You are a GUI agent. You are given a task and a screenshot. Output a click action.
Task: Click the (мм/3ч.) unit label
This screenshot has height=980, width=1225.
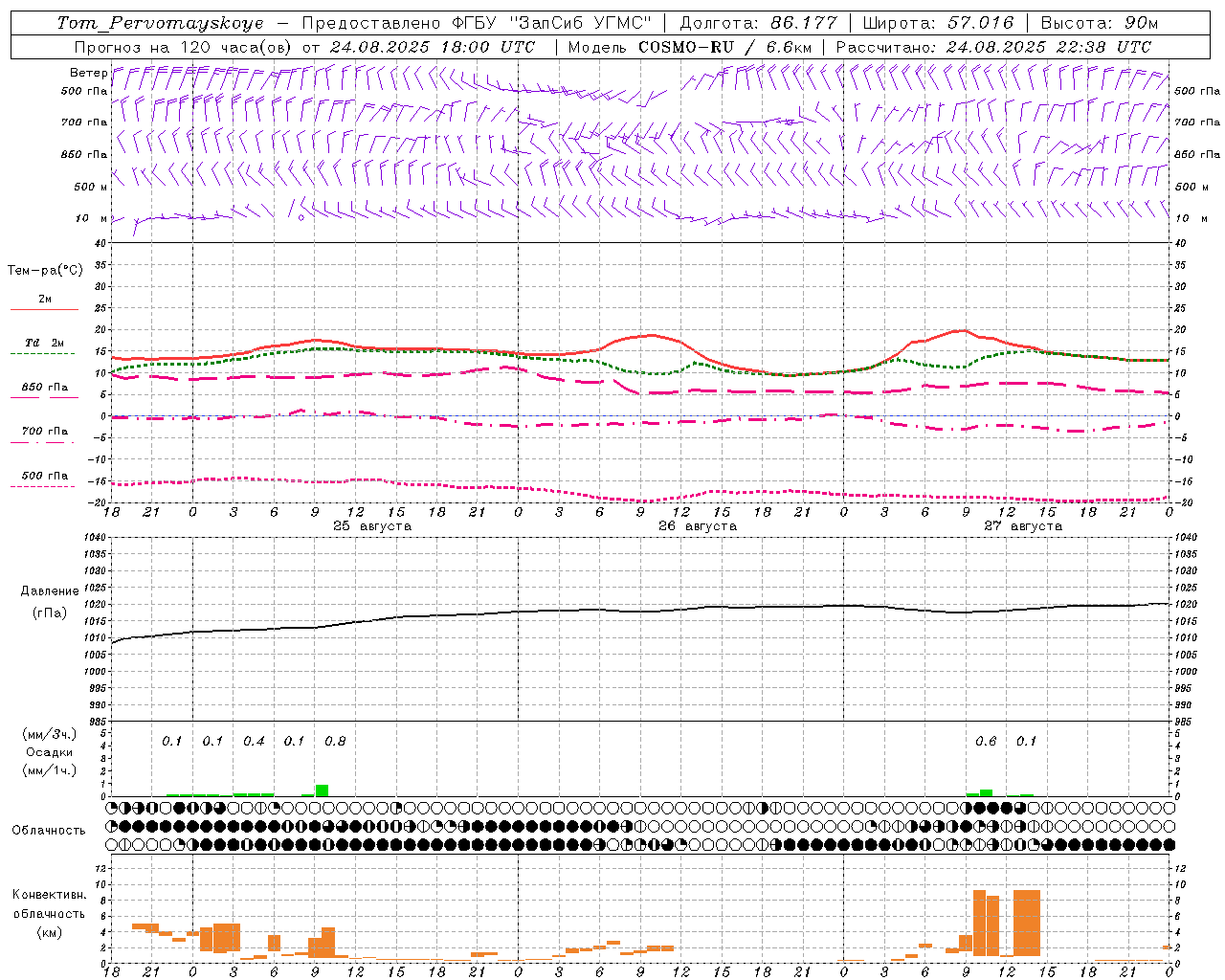pyautogui.click(x=50, y=734)
